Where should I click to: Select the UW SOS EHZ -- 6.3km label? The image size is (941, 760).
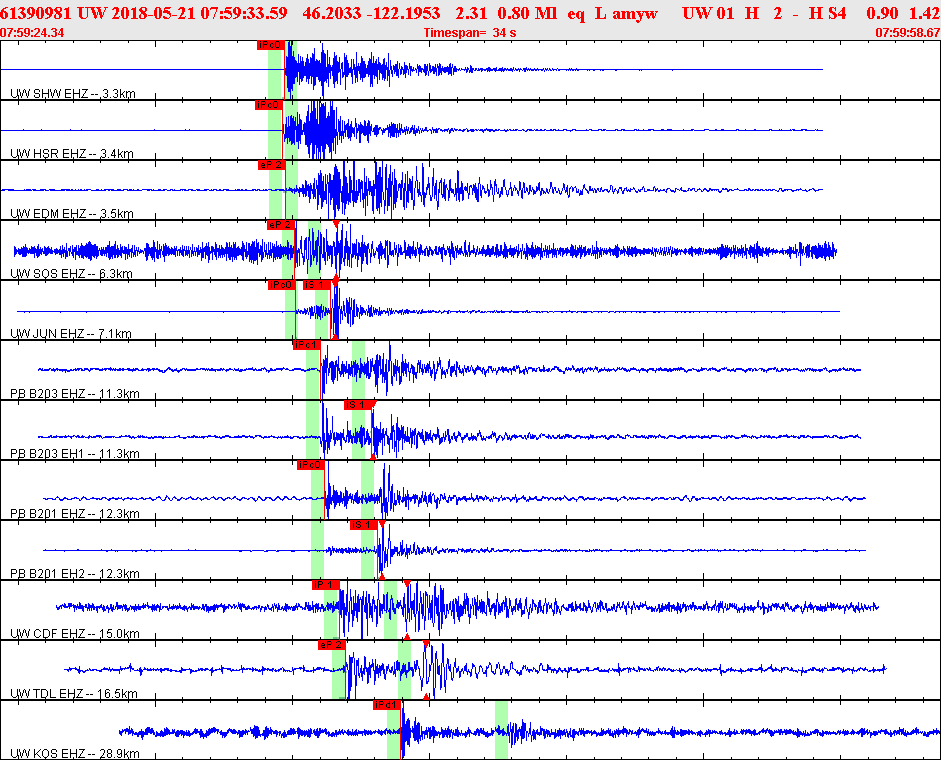coord(71,274)
